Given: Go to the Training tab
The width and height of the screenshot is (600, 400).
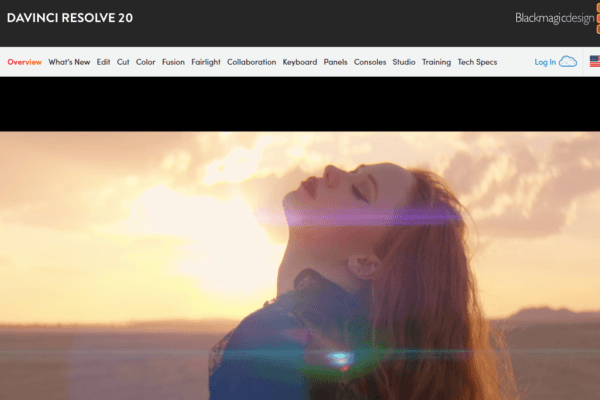Looking at the screenshot, I should click(437, 62).
